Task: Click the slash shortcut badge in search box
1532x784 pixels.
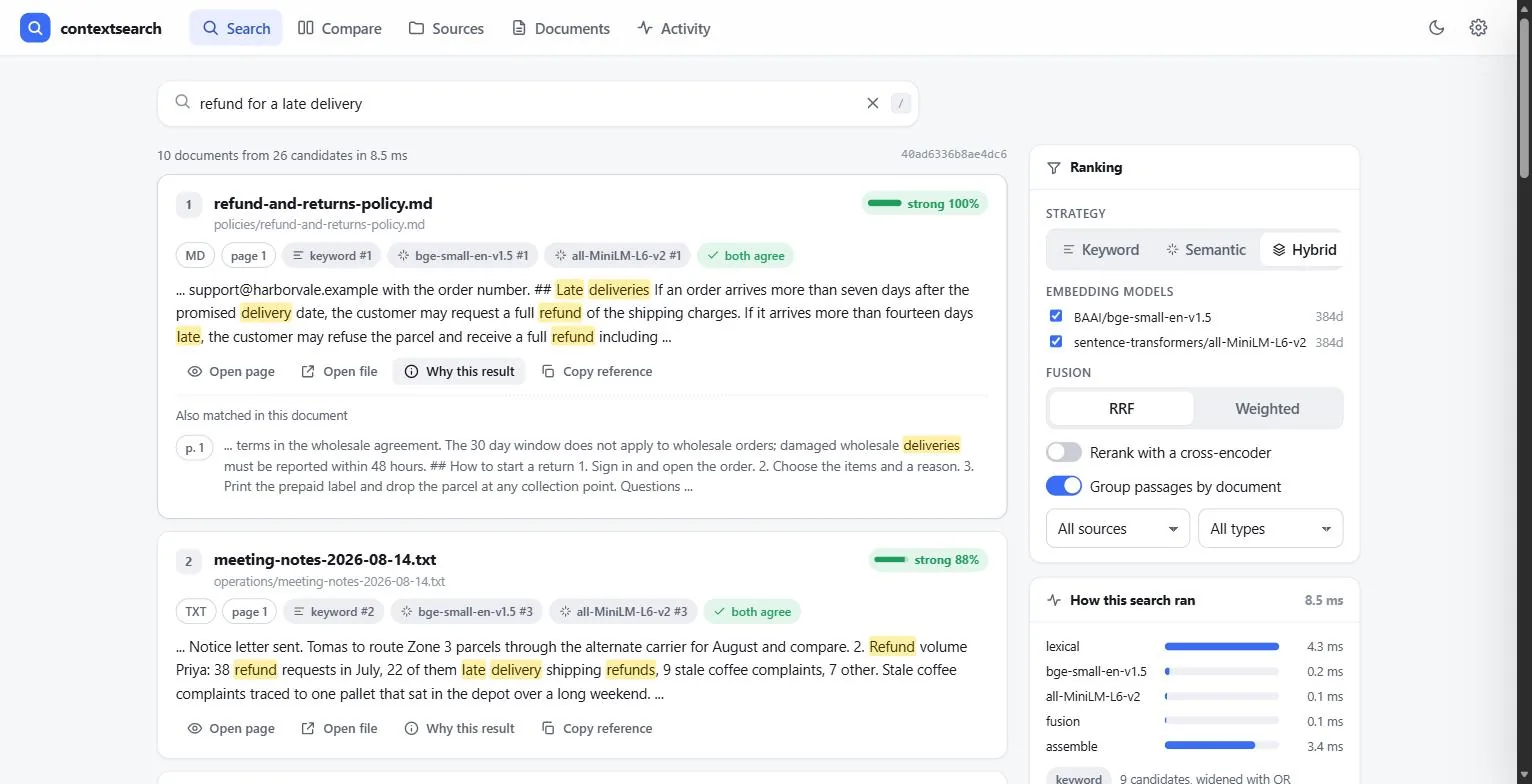Action: tap(901, 103)
